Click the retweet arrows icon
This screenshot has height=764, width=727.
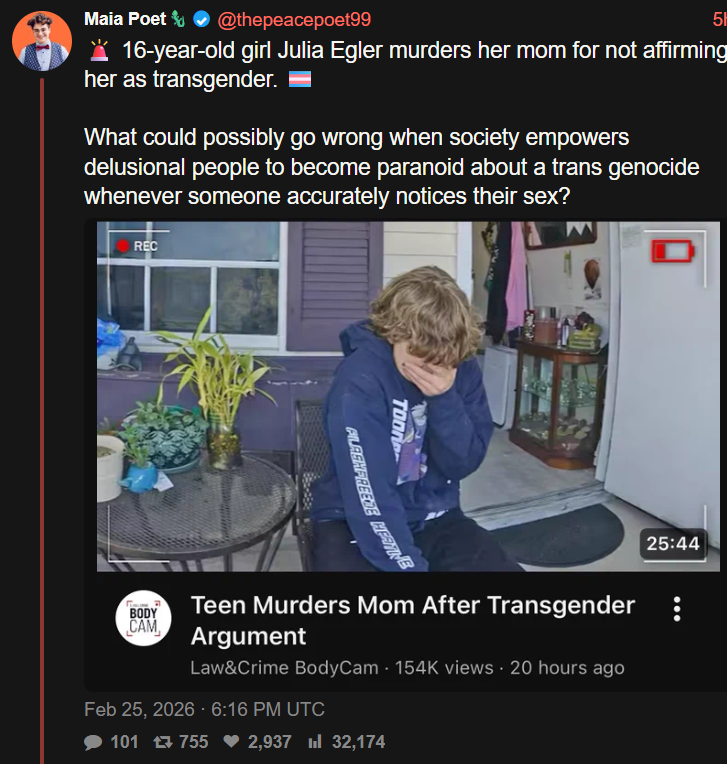163,742
